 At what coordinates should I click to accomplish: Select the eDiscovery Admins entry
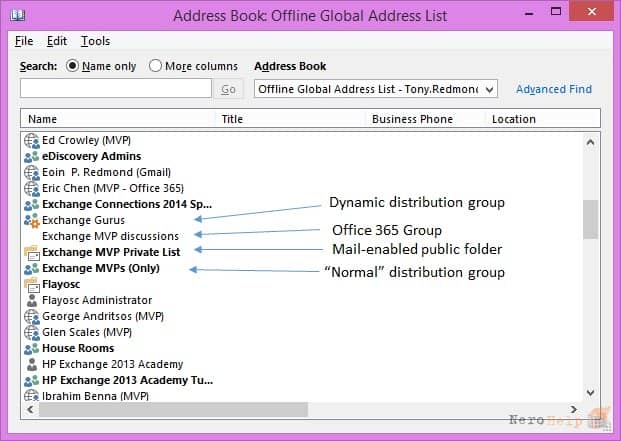click(91, 156)
